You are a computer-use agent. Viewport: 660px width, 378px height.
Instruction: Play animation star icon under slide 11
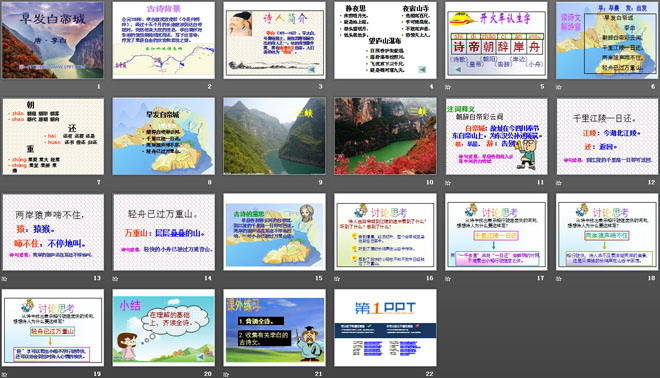click(448, 183)
